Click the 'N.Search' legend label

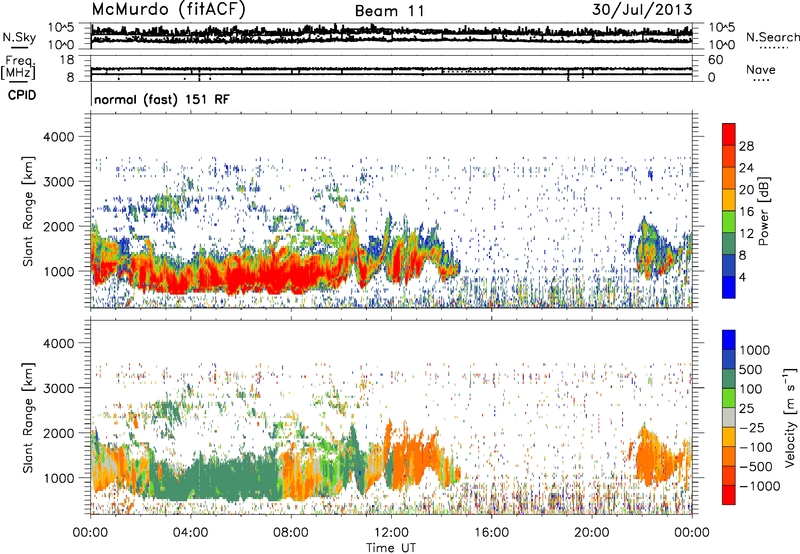pyautogui.click(x=772, y=37)
